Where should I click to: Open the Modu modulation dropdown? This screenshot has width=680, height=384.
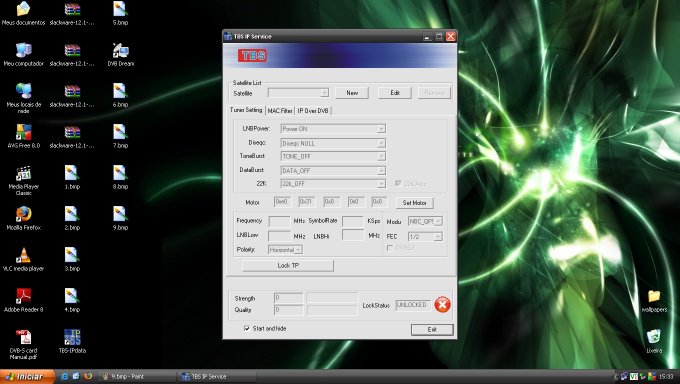[425, 221]
